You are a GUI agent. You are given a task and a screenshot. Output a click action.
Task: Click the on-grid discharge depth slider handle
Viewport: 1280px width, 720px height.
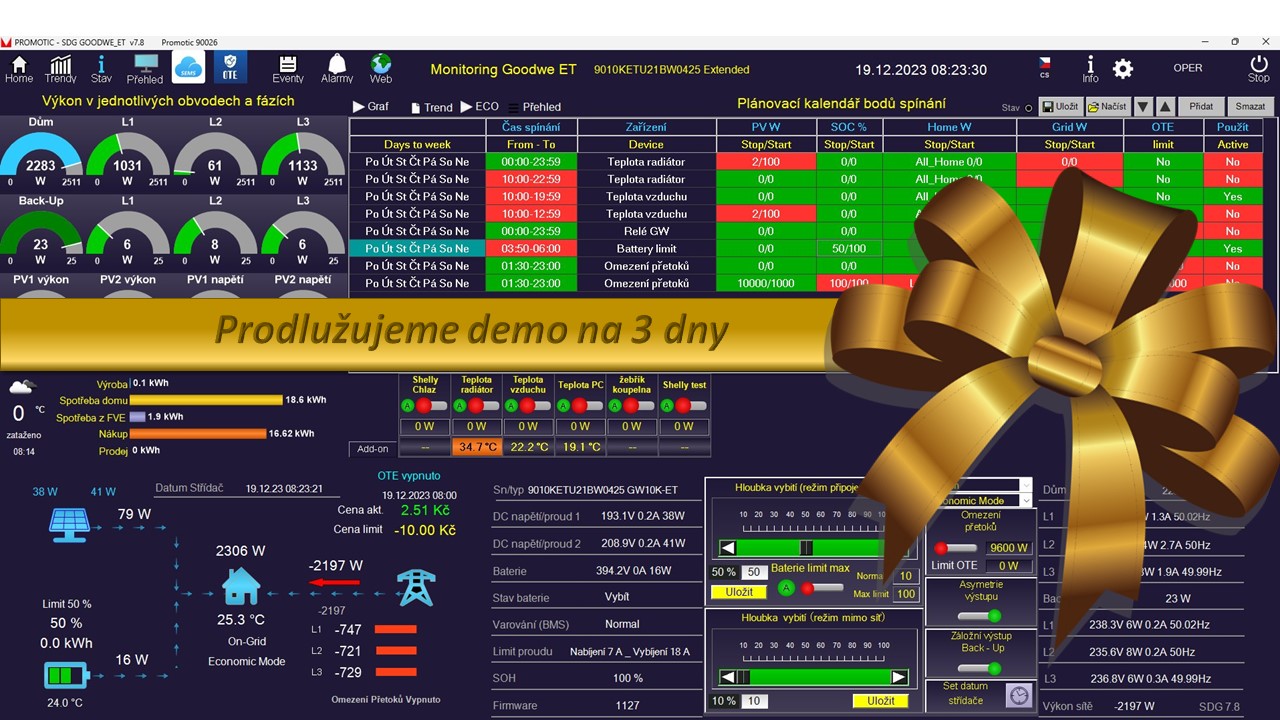click(x=806, y=547)
